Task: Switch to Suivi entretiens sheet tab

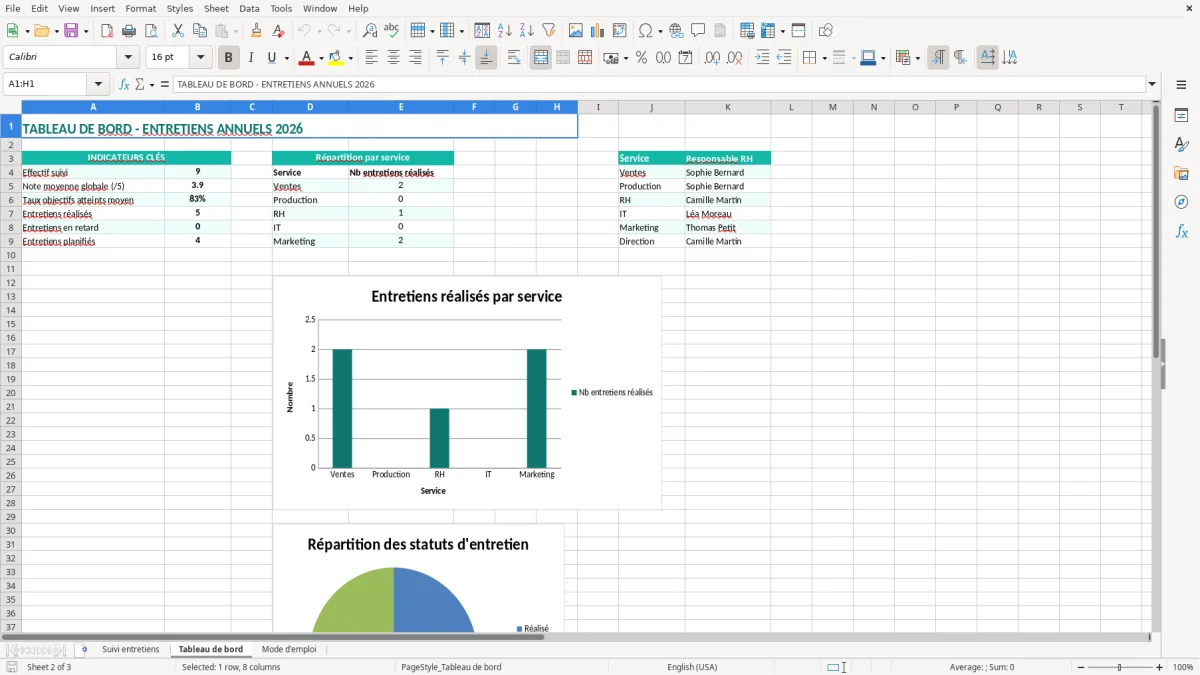Action: tap(131, 649)
